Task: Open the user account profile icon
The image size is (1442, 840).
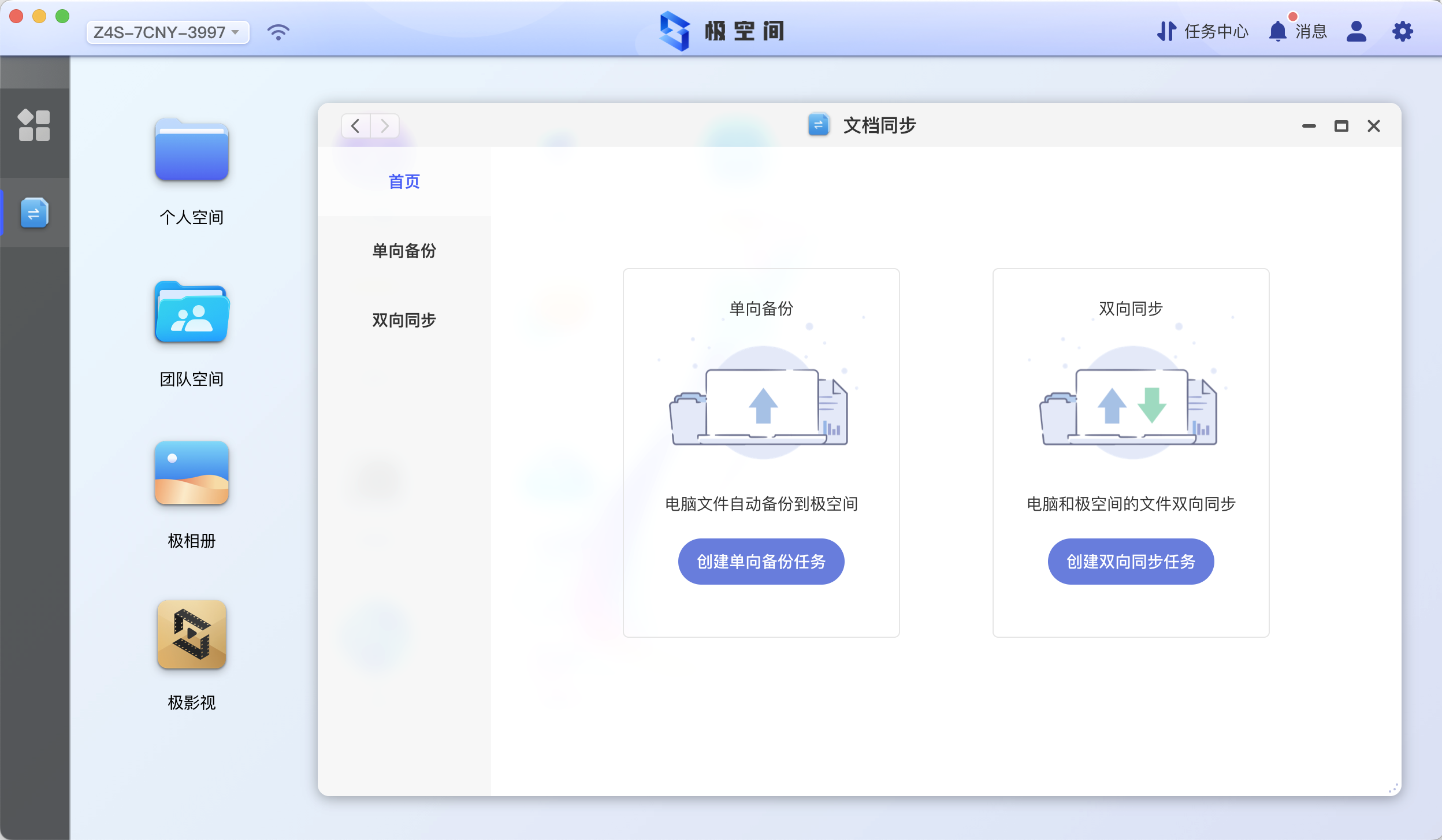Action: (x=1356, y=31)
